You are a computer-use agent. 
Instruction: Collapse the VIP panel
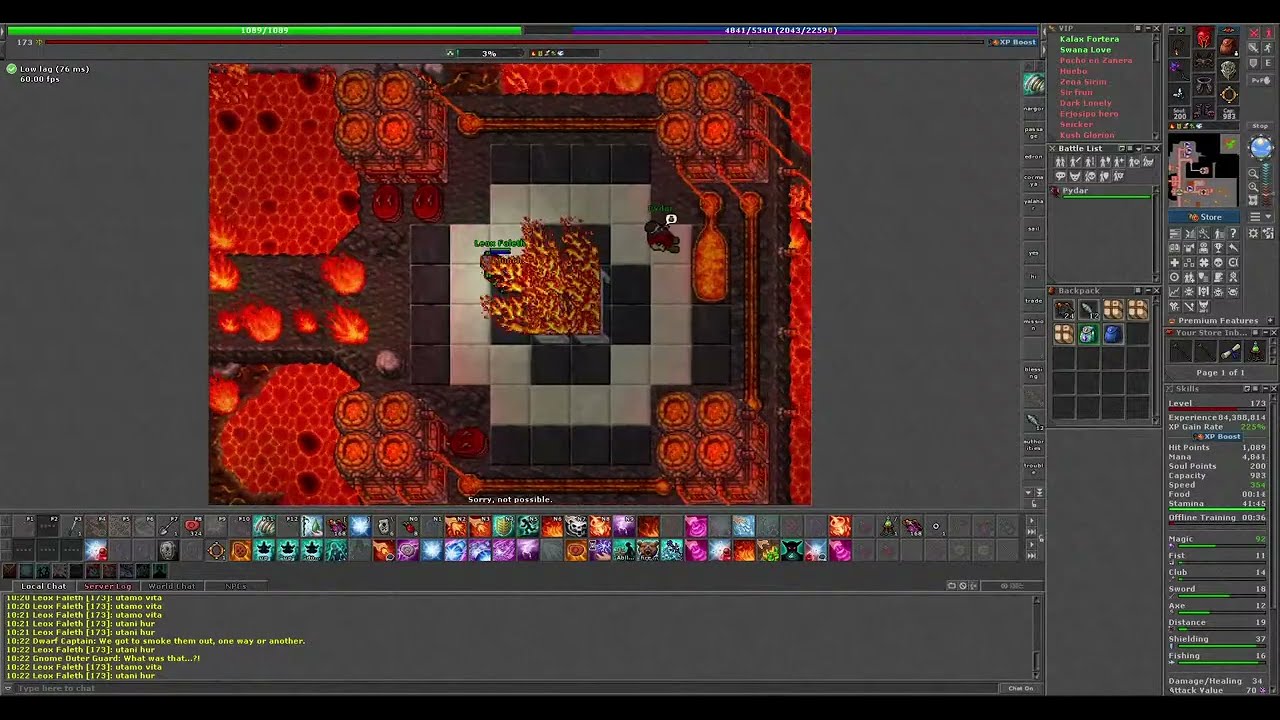click(x=1147, y=28)
